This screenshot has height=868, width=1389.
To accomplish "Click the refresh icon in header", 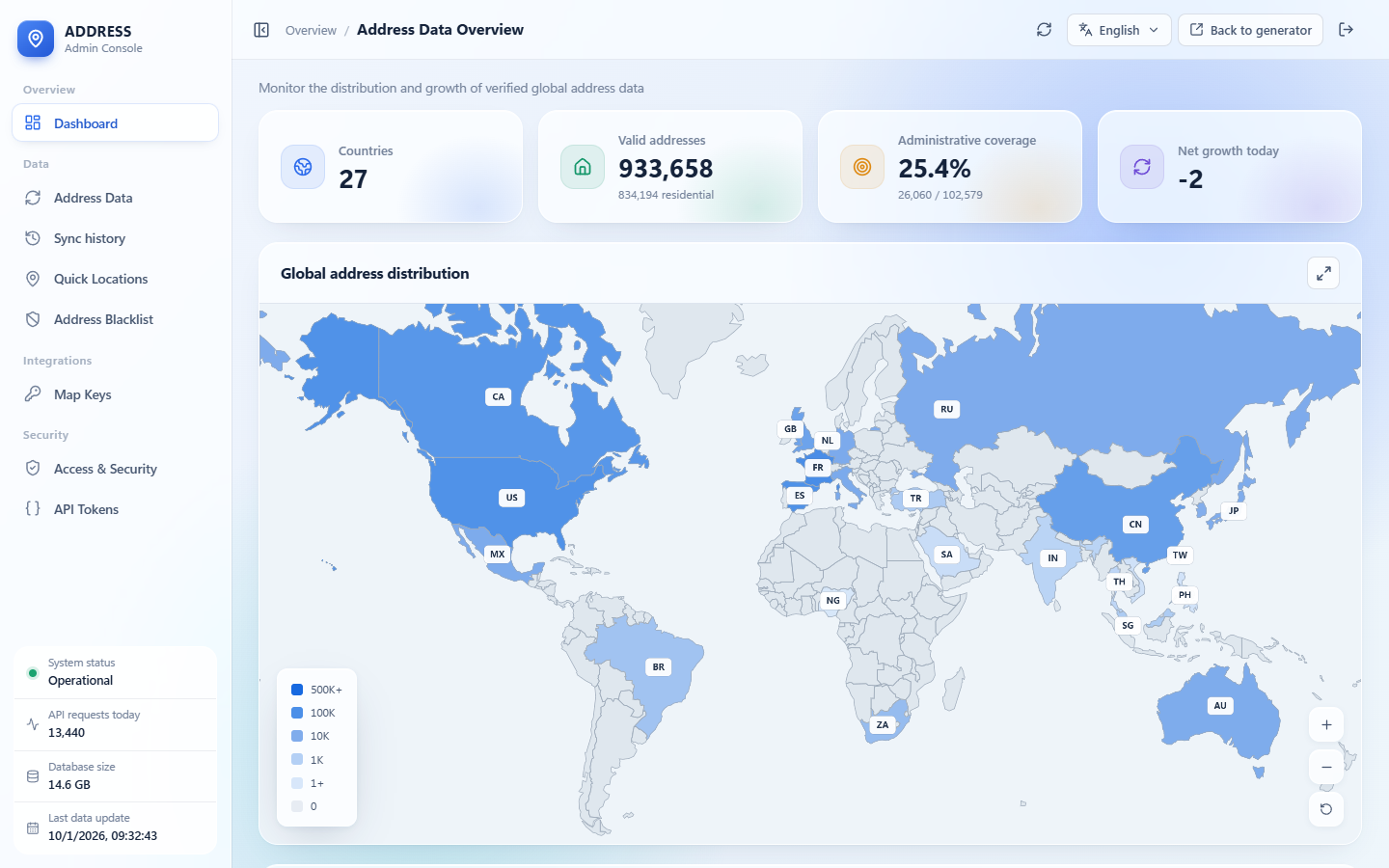I will coord(1044,30).
